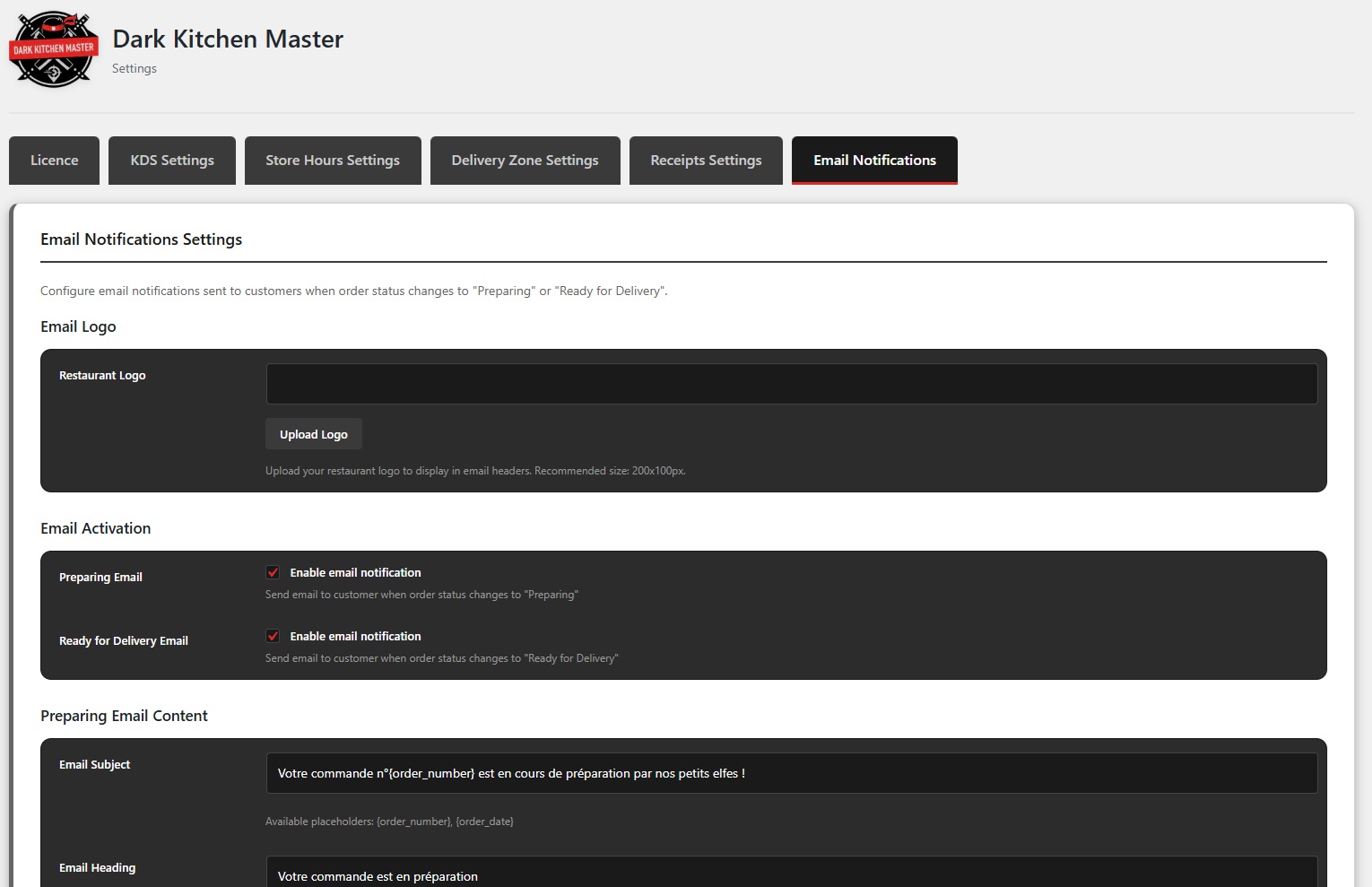Click 'Email Notifications Settings' heading

click(x=142, y=239)
